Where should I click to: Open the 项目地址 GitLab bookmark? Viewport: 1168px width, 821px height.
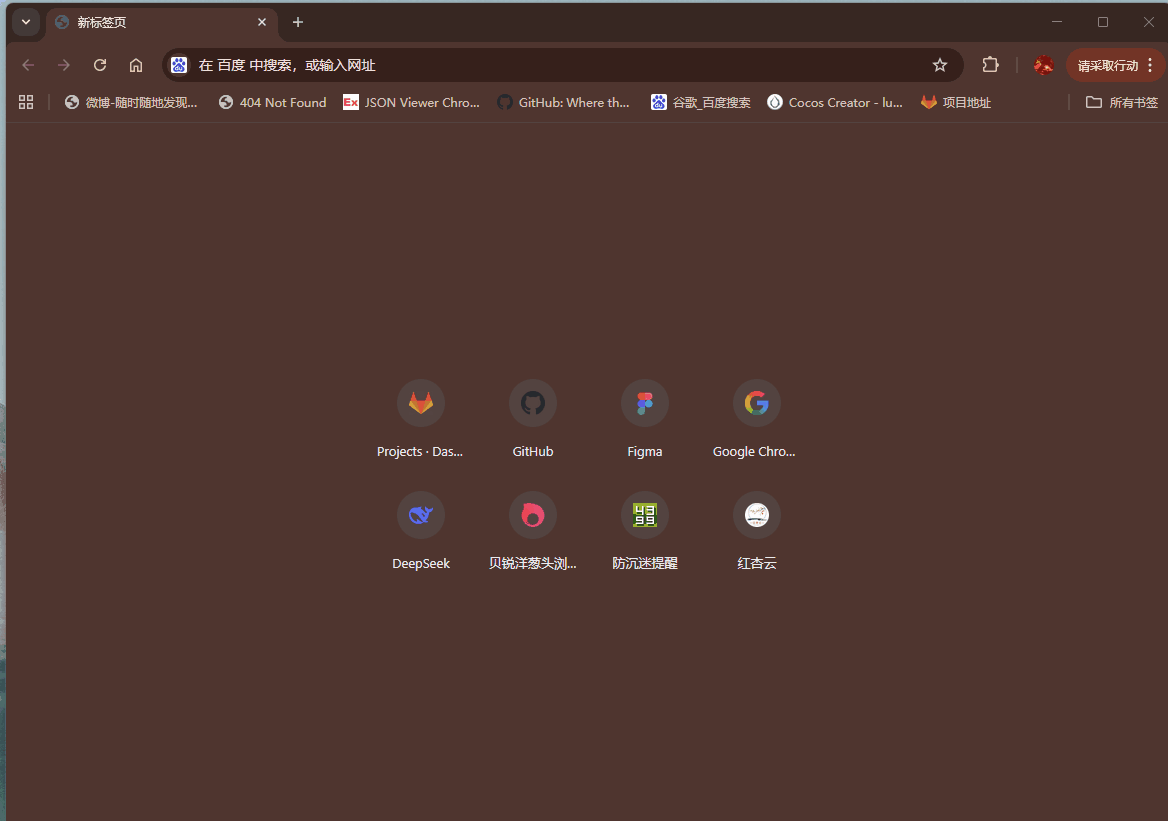[x=956, y=102]
